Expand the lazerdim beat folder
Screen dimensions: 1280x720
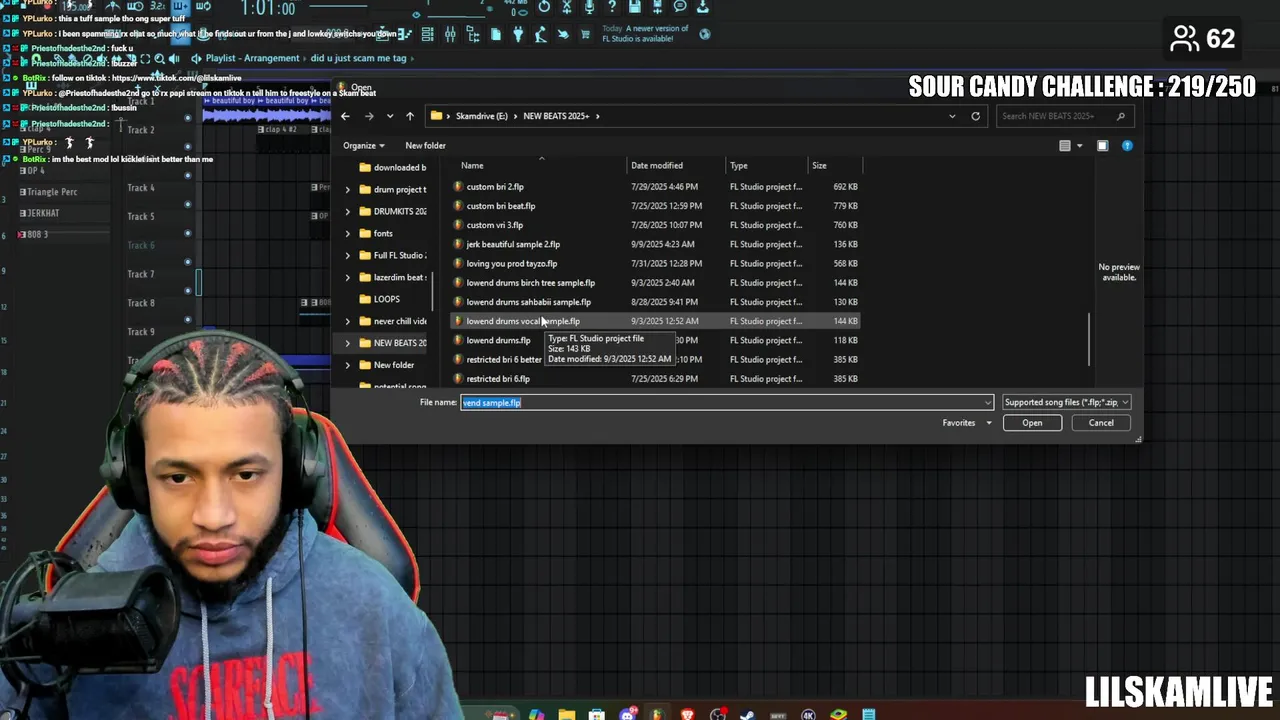pos(348,278)
